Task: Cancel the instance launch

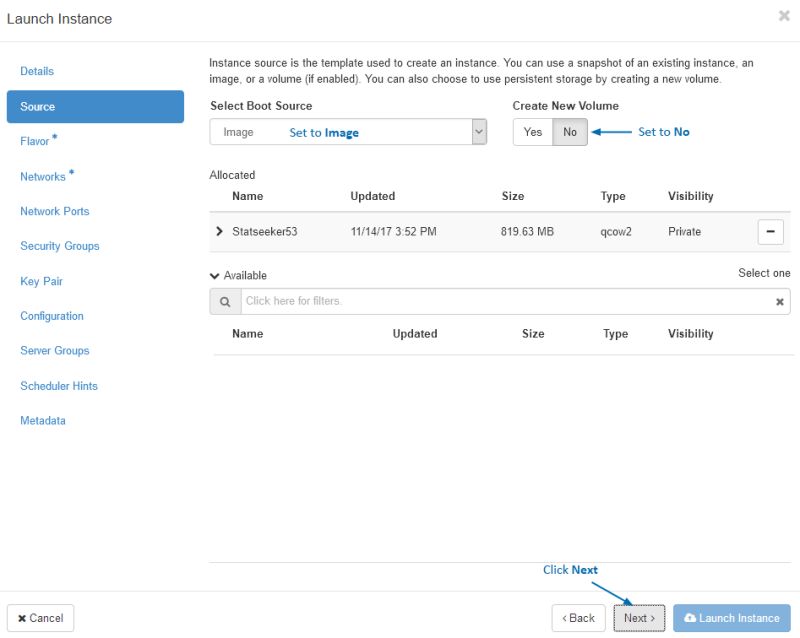Action: (40, 618)
